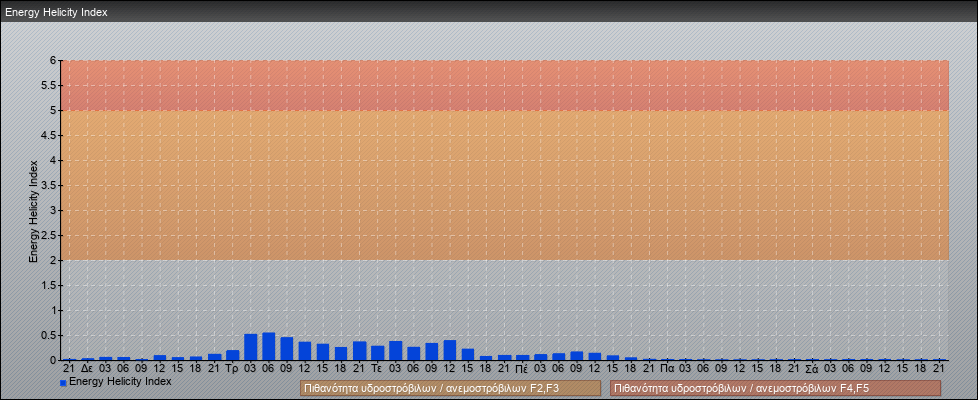Click the 'Πέ' day label on x-axis
This screenshot has width=978, height=400.
[522, 369]
